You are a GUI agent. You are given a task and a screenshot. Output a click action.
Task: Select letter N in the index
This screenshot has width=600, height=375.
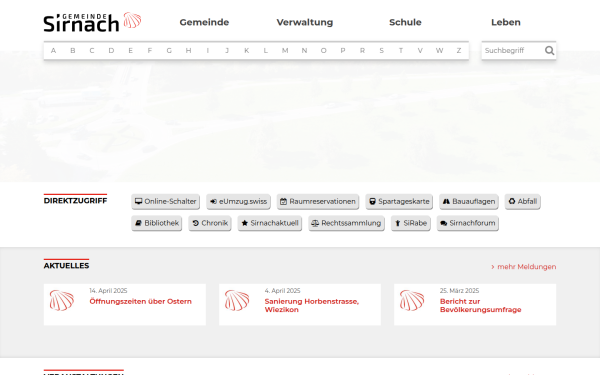tap(304, 51)
